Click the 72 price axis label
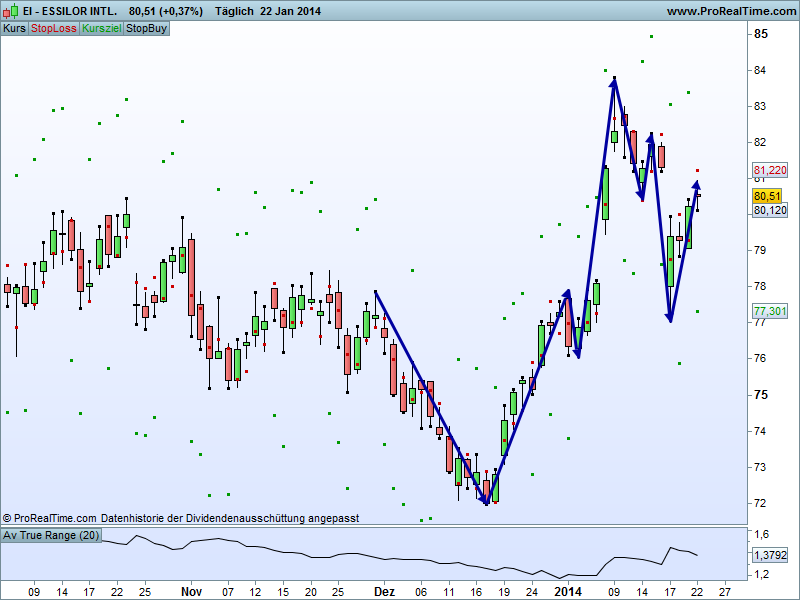Viewport: 800px width, 600px height. (x=760, y=503)
